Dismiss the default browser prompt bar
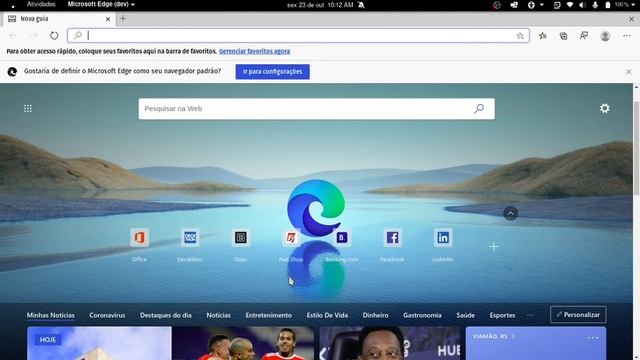 (628, 71)
